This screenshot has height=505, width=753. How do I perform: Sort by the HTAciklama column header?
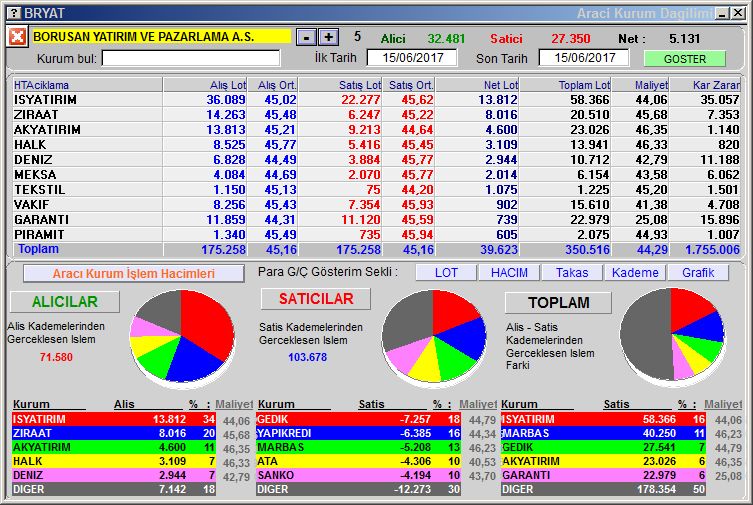87,85
